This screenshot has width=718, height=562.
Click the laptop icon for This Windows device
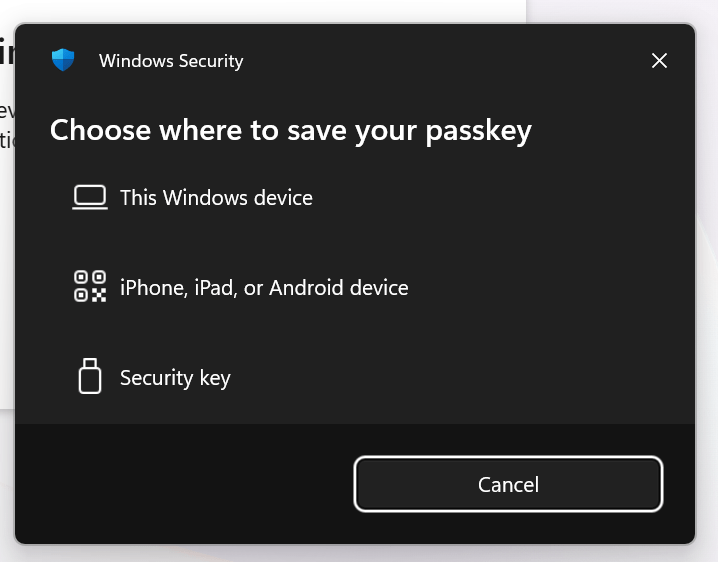(x=89, y=198)
